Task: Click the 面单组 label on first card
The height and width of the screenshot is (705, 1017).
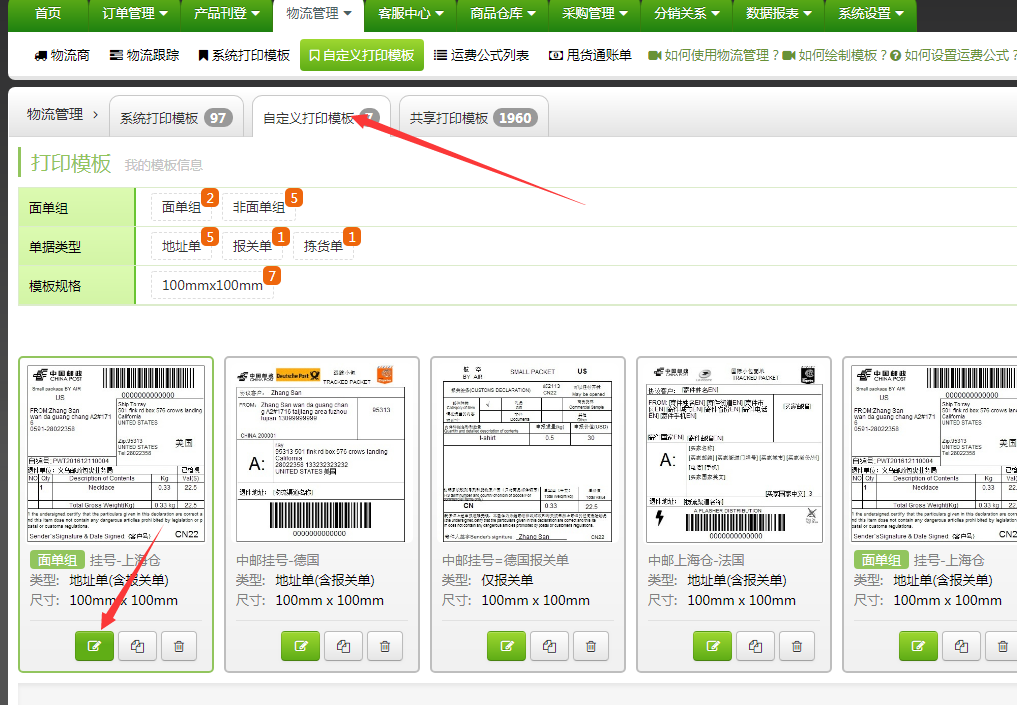Action: coord(57,560)
